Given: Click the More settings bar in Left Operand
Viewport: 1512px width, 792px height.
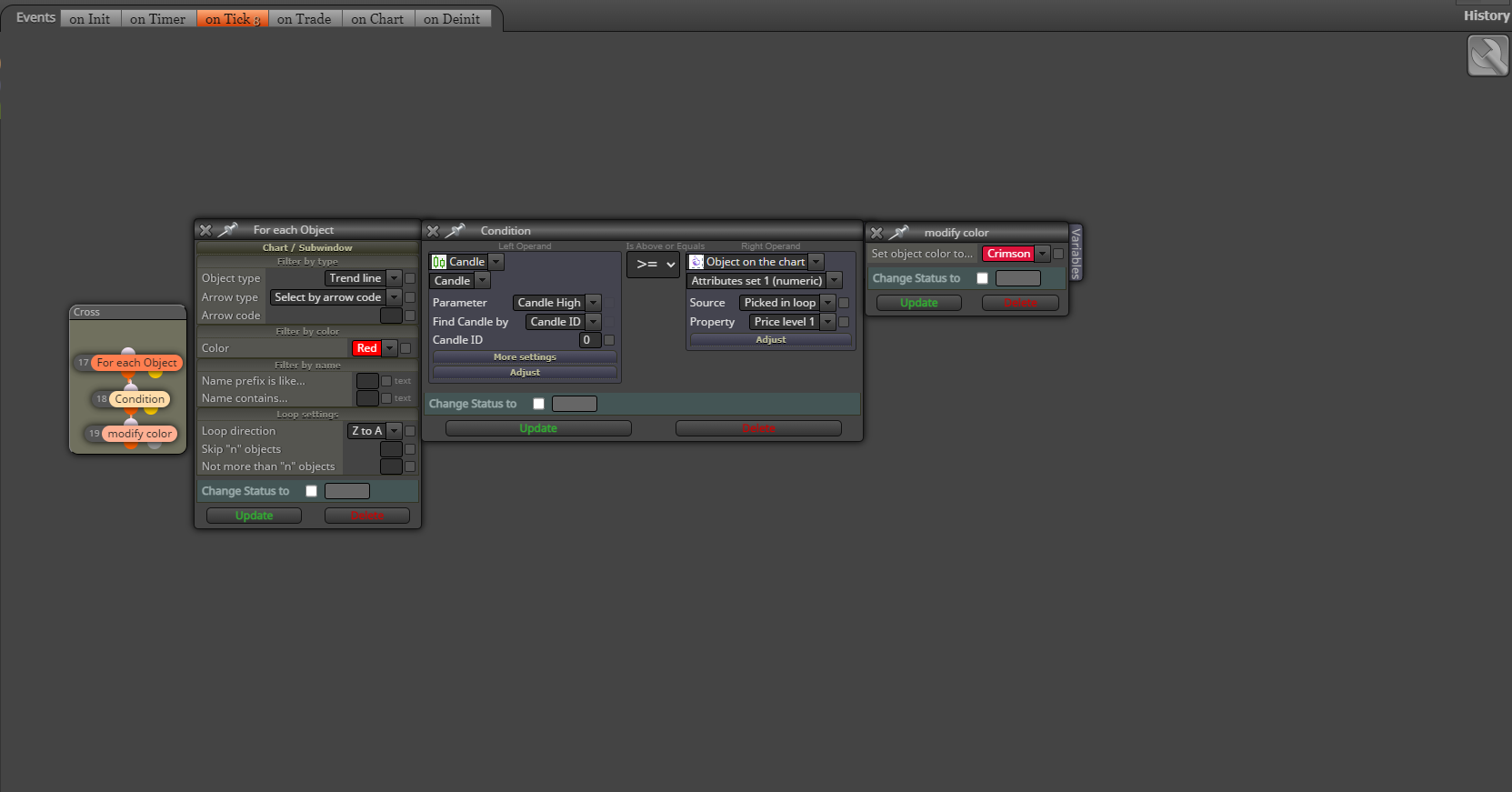Looking at the screenshot, I should click(x=525, y=357).
